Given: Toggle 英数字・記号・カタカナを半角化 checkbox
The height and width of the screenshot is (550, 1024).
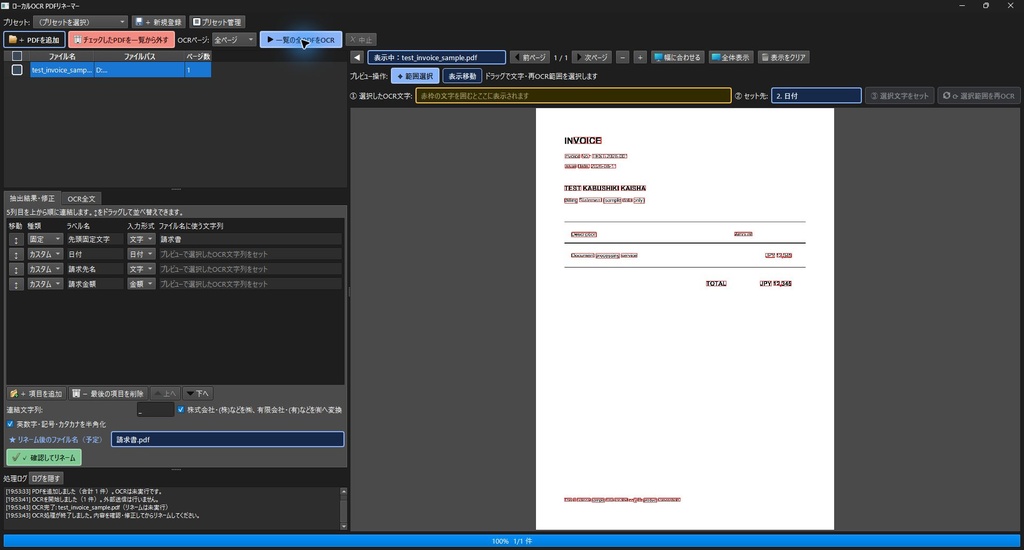Looking at the screenshot, I should (10, 425).
